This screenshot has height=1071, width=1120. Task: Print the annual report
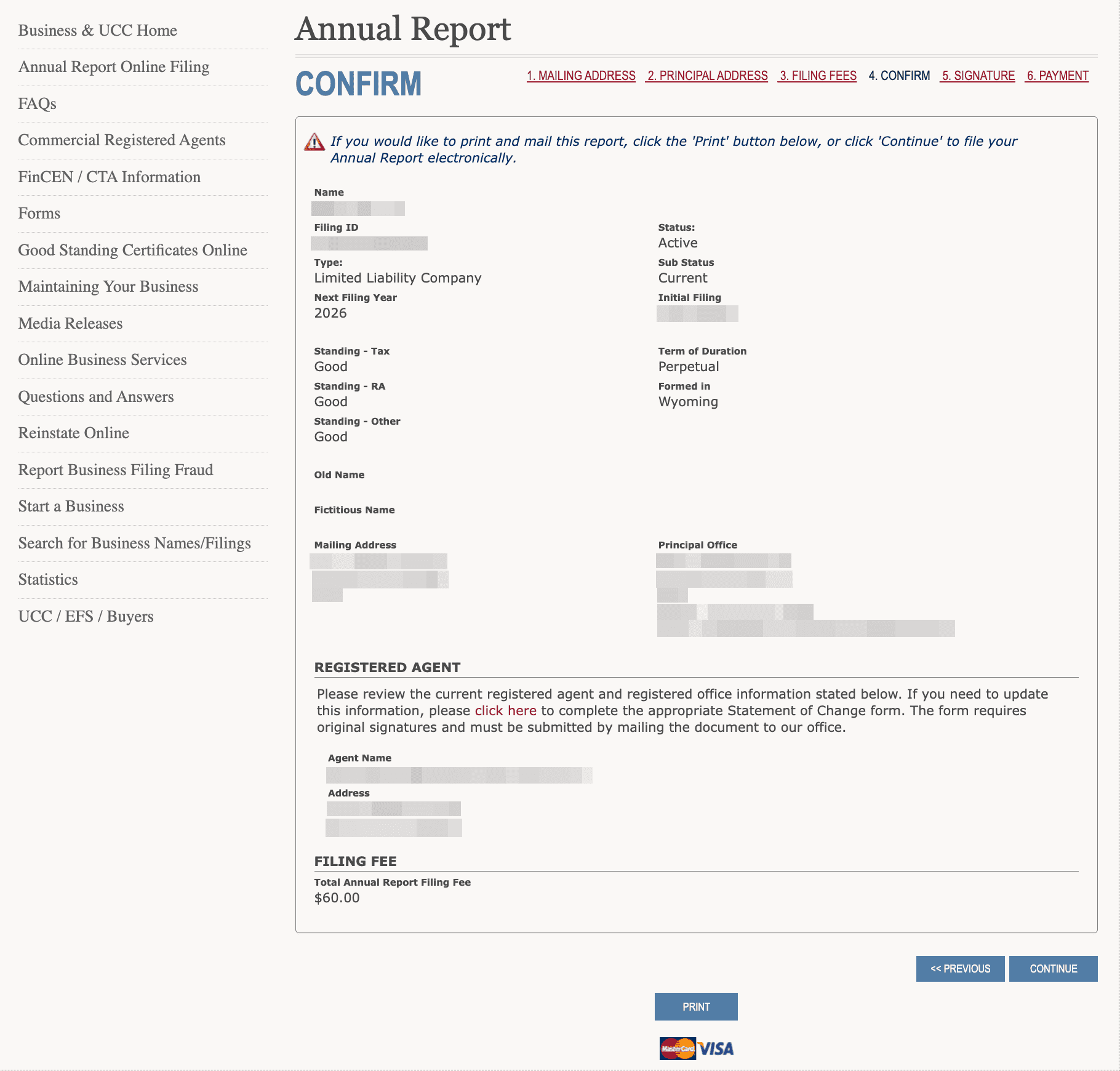(x=696, y=1006)
